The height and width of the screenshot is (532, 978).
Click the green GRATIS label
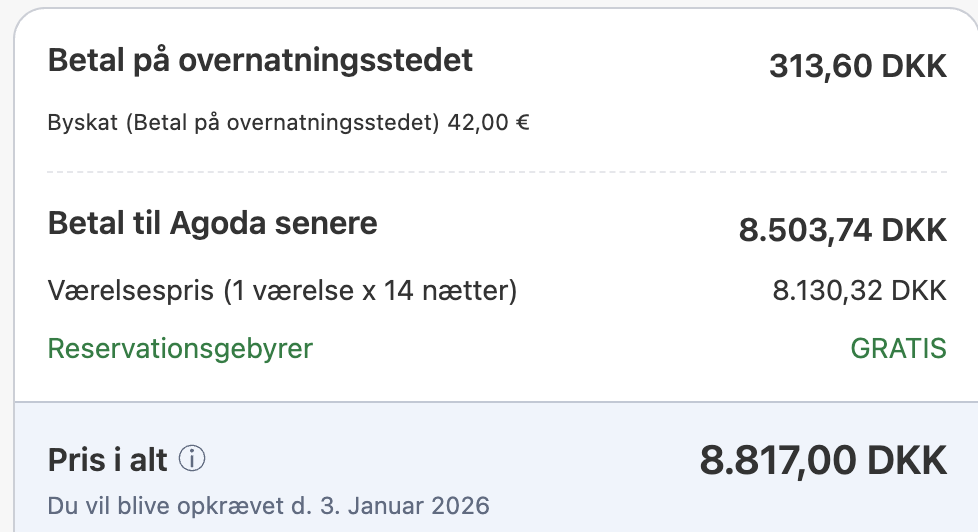pyautogui.click(x=898, y=349)
